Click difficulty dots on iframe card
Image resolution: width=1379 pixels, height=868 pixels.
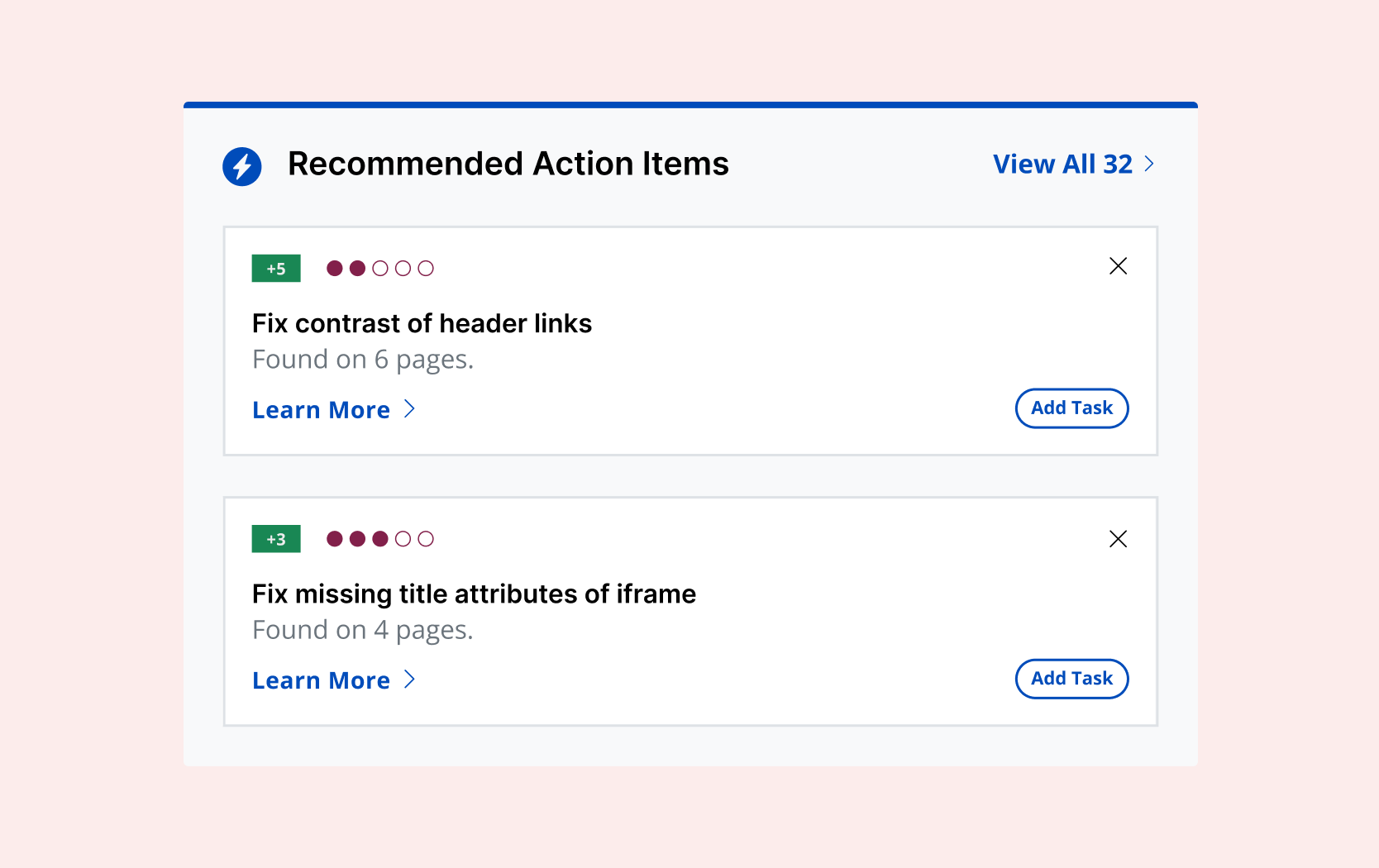point(379,539)
